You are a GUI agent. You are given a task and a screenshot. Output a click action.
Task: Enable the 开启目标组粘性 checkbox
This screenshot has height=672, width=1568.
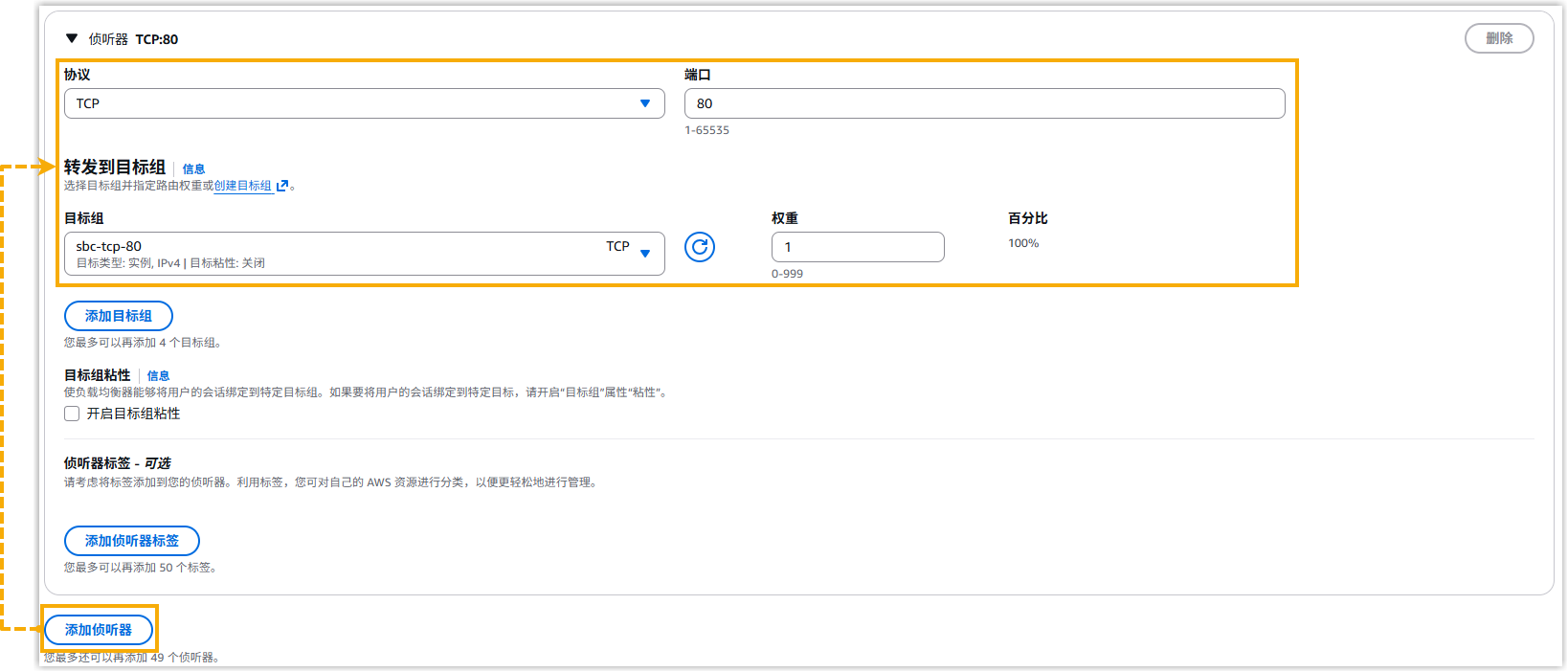72,414
